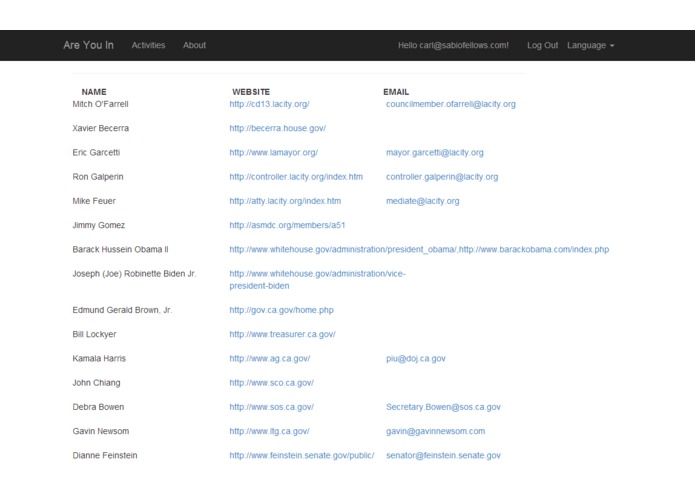Email mayor.garcetti@lacity.org
Image resolution: width=695 pixels, height=494 pixels.
tap(435, 152)
